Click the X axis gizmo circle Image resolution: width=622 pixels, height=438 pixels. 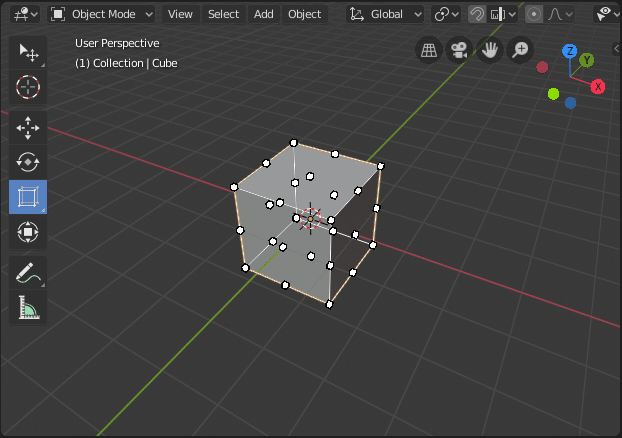tap(598, 87)
